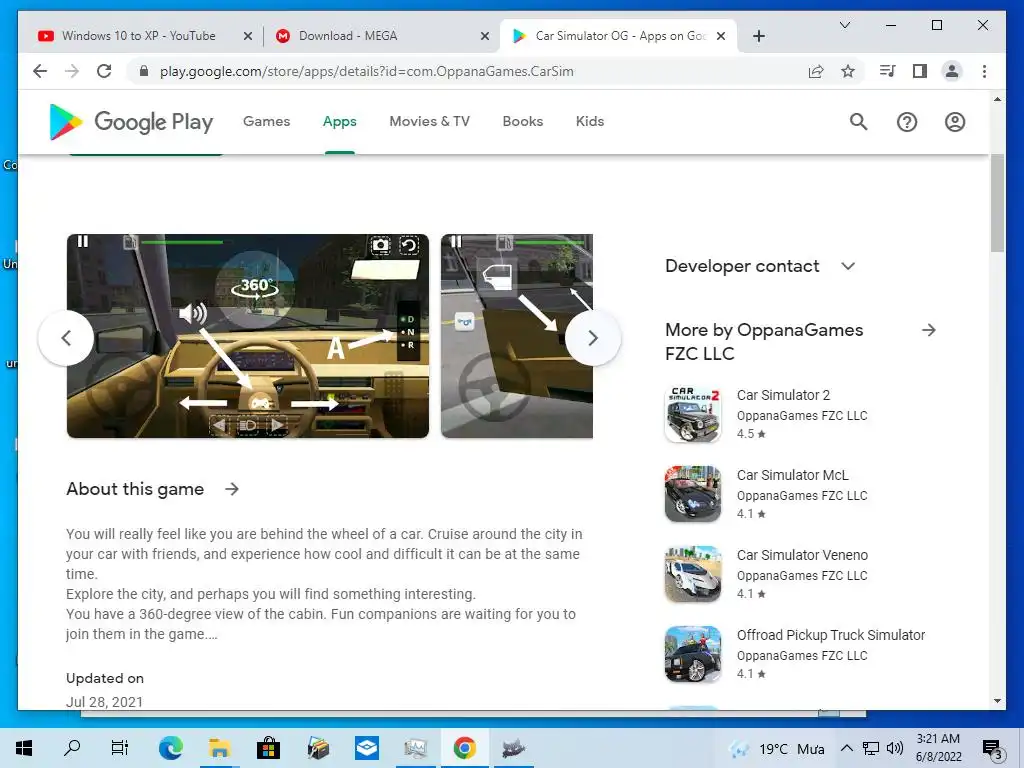This screenshot has height=768, width=1024.
Task: Open network status tray icon
Action: 871,748
